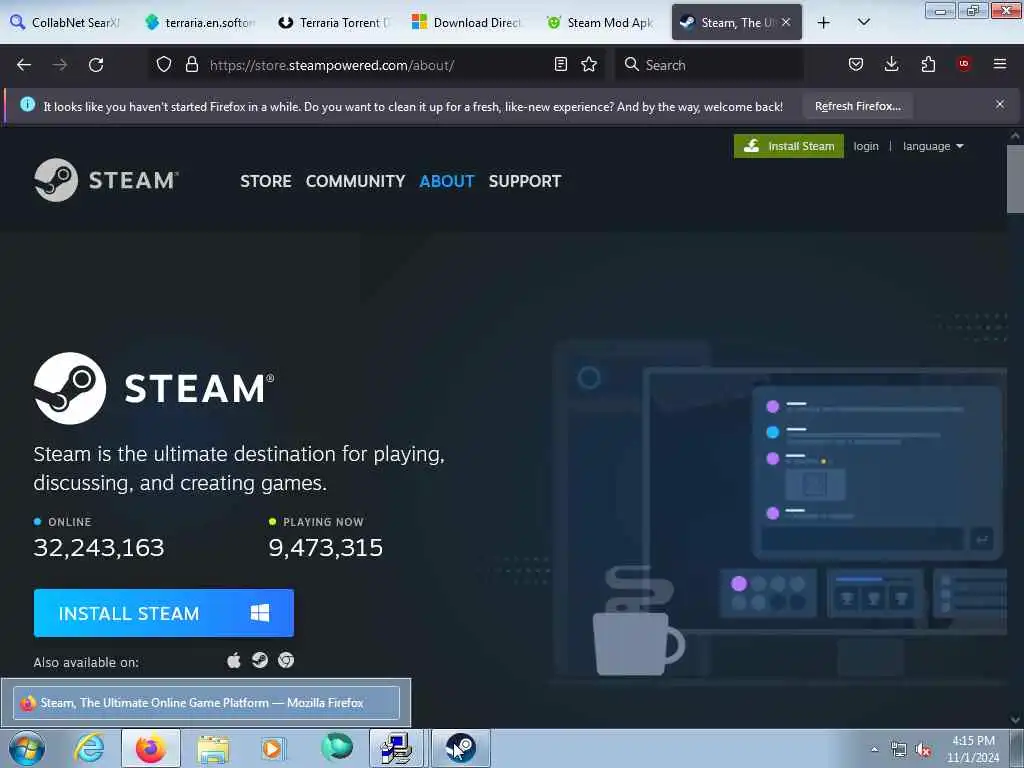The width and height of the screenshot is (1024, 768).
Task: Click the login link
Action: (865, 146)
